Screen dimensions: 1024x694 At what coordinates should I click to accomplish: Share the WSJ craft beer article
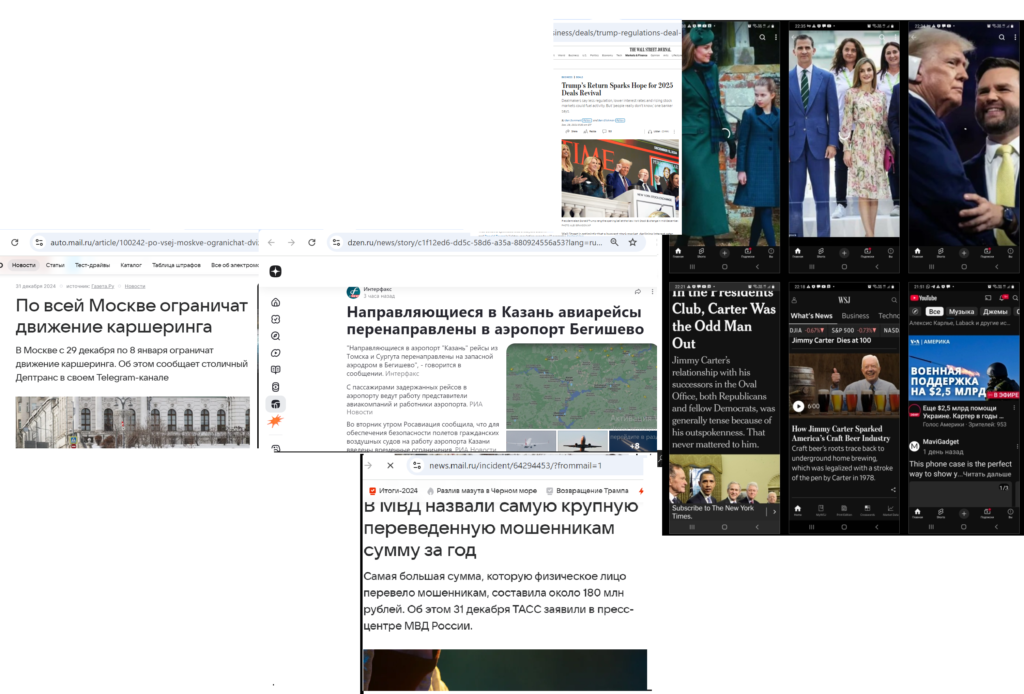893,490
